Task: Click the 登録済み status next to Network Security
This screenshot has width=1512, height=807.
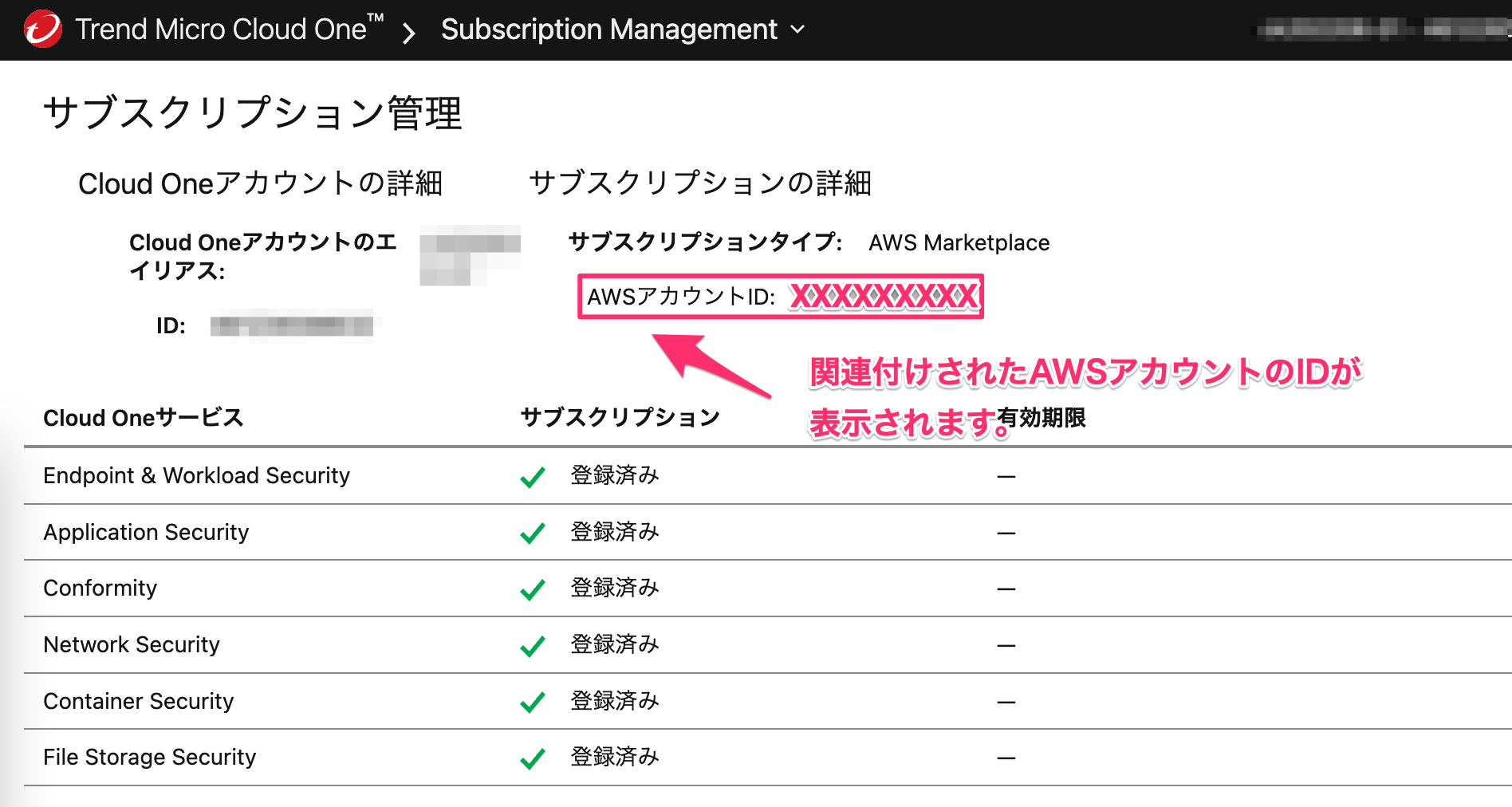Action: click(614, 644)
